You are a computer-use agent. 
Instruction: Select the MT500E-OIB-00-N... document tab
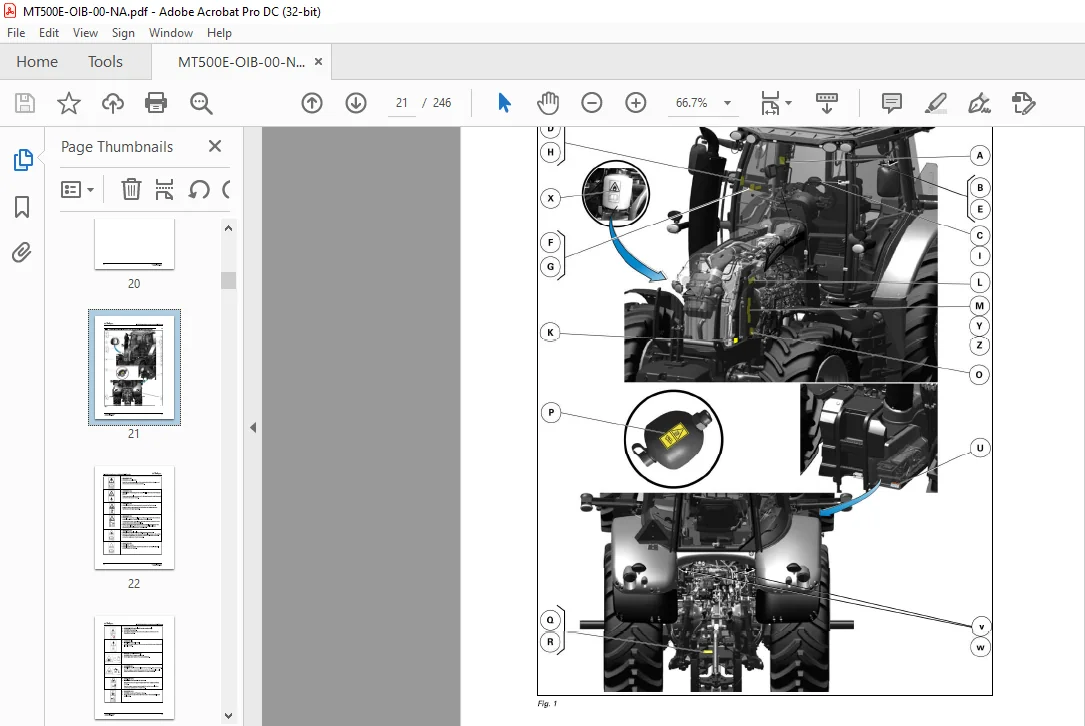point(241,62)
